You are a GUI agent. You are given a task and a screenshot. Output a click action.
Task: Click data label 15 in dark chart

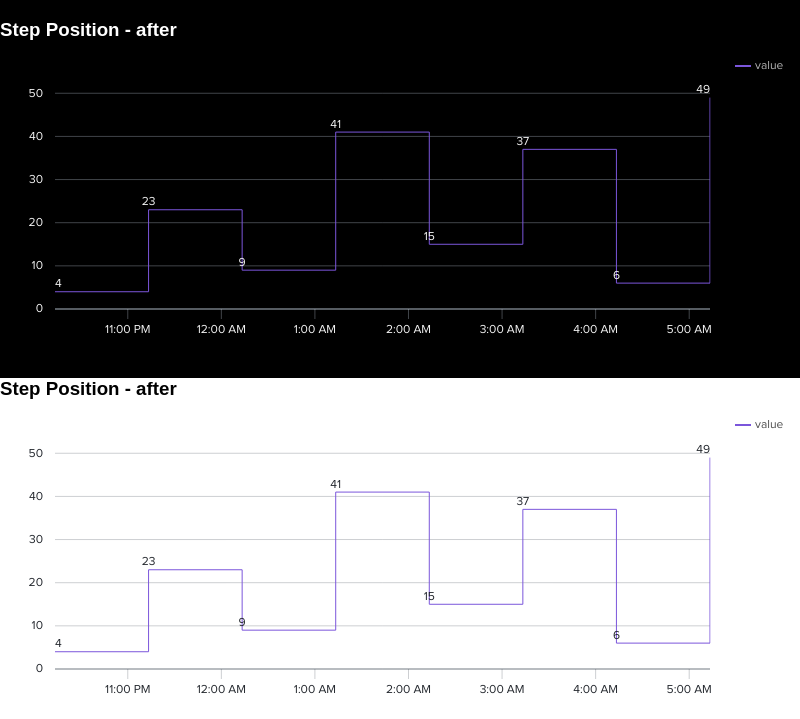coord(429,236)
